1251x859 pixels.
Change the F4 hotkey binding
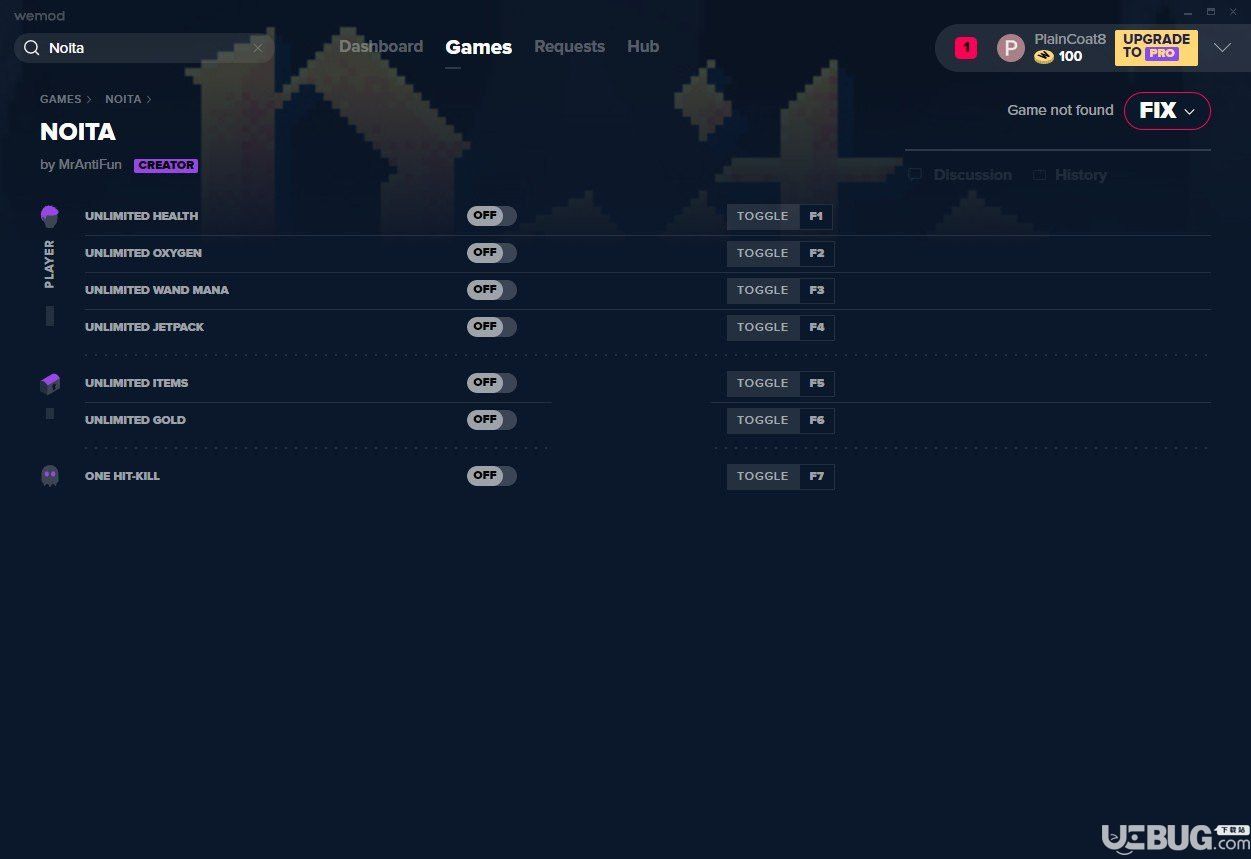click(x=817, y=327)
